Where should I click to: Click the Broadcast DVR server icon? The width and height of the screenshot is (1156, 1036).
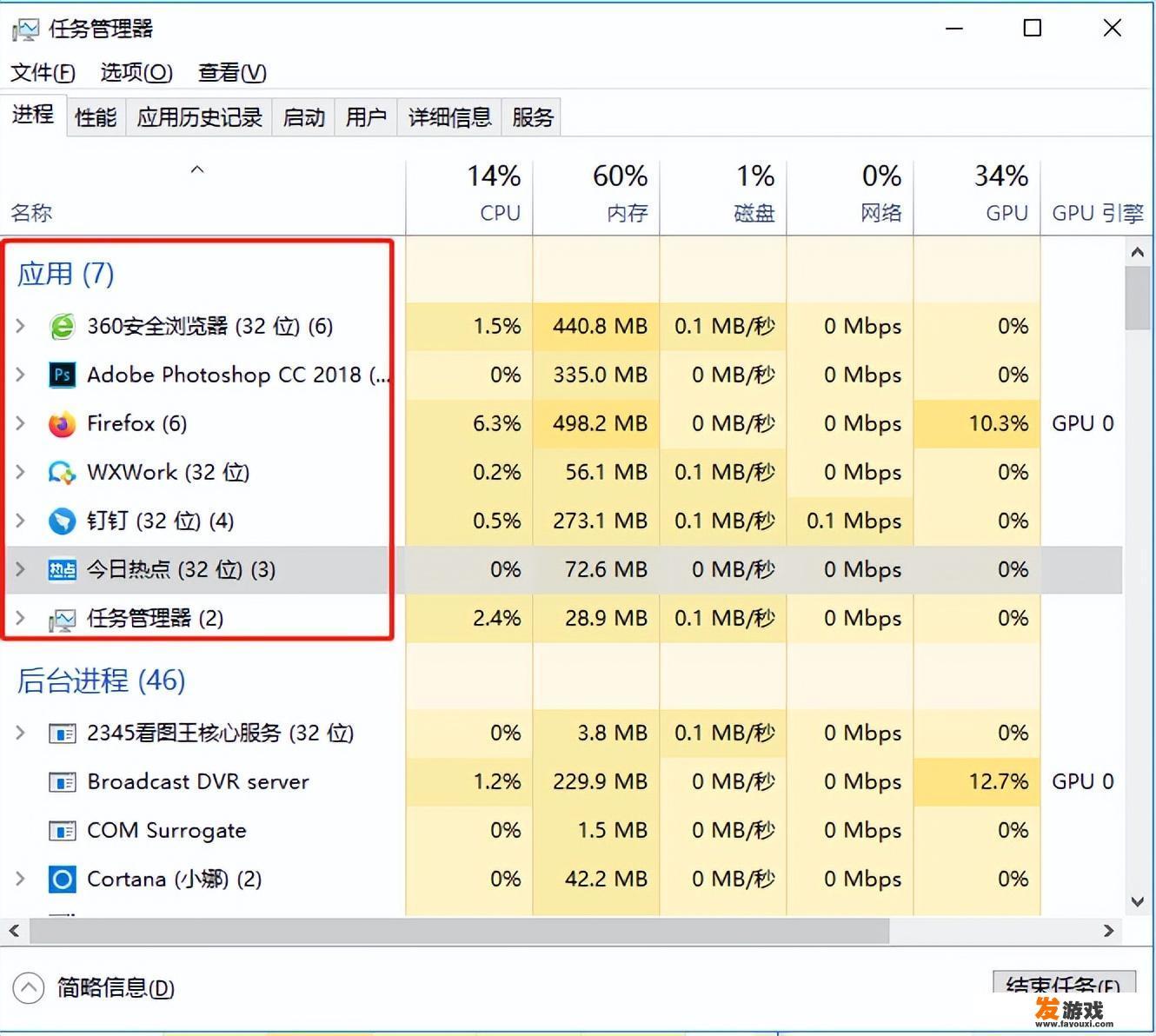tap(62, 782)
